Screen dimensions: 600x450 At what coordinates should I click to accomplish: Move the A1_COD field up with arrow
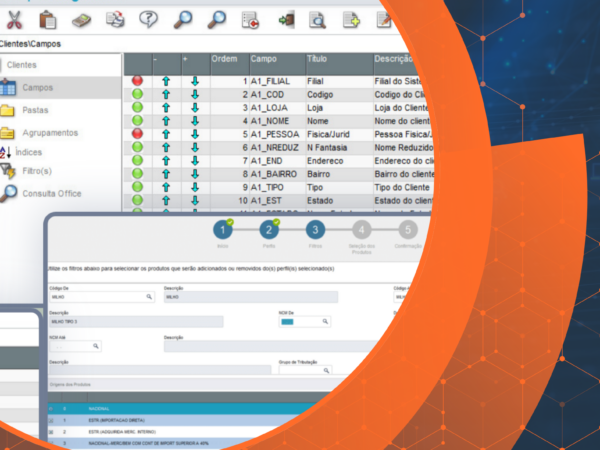point(165,93)
